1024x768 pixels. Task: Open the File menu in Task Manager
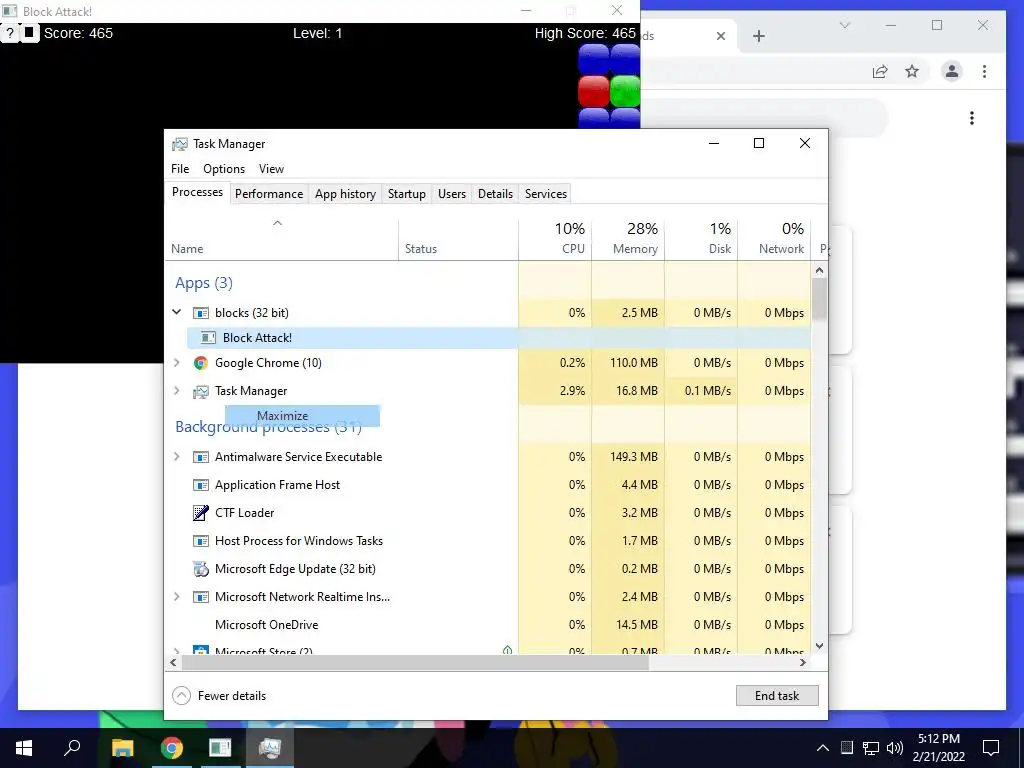point(180,168)
